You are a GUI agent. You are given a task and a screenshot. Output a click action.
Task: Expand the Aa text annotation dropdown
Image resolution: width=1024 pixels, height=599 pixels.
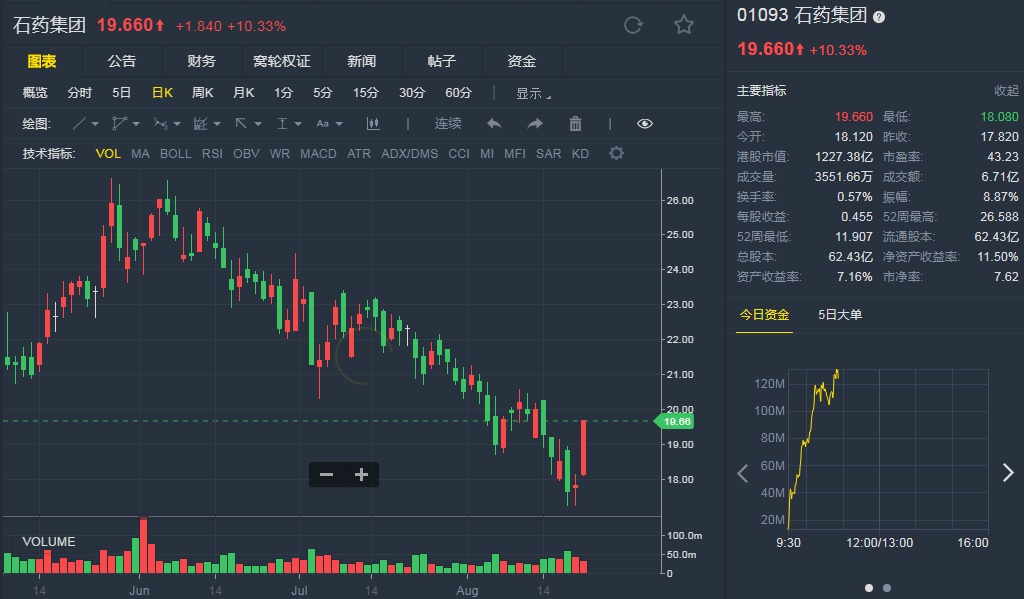(339, 124)
